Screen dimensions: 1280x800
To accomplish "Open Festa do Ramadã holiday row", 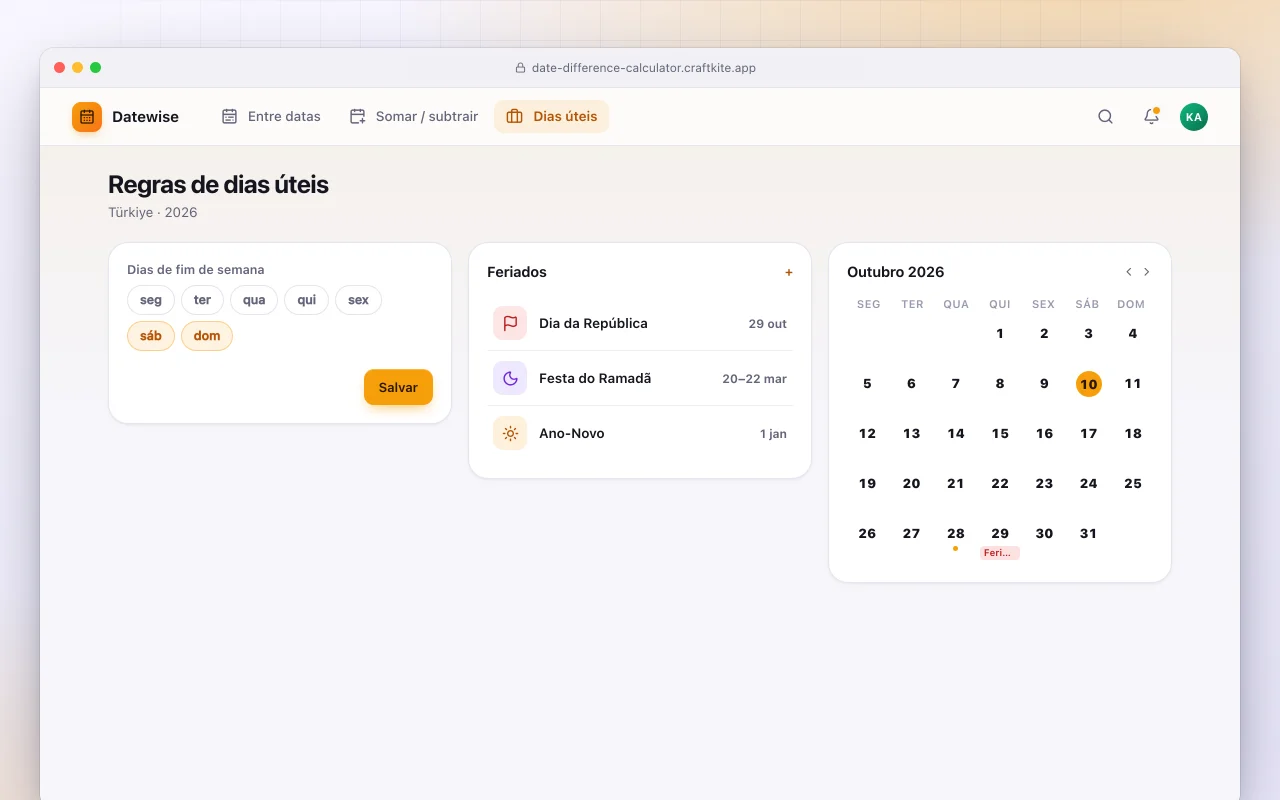I will pos(640,378).
